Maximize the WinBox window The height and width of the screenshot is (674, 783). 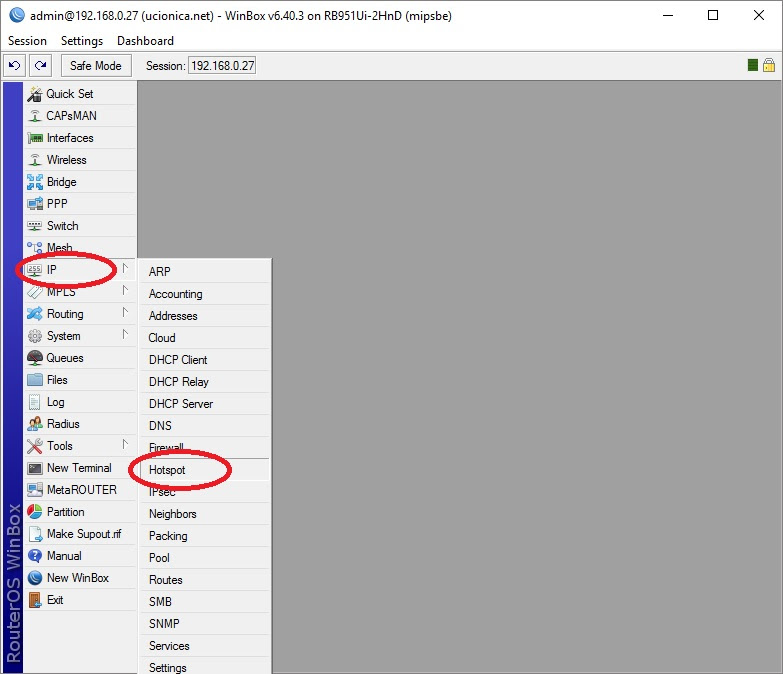coord(713,15)
